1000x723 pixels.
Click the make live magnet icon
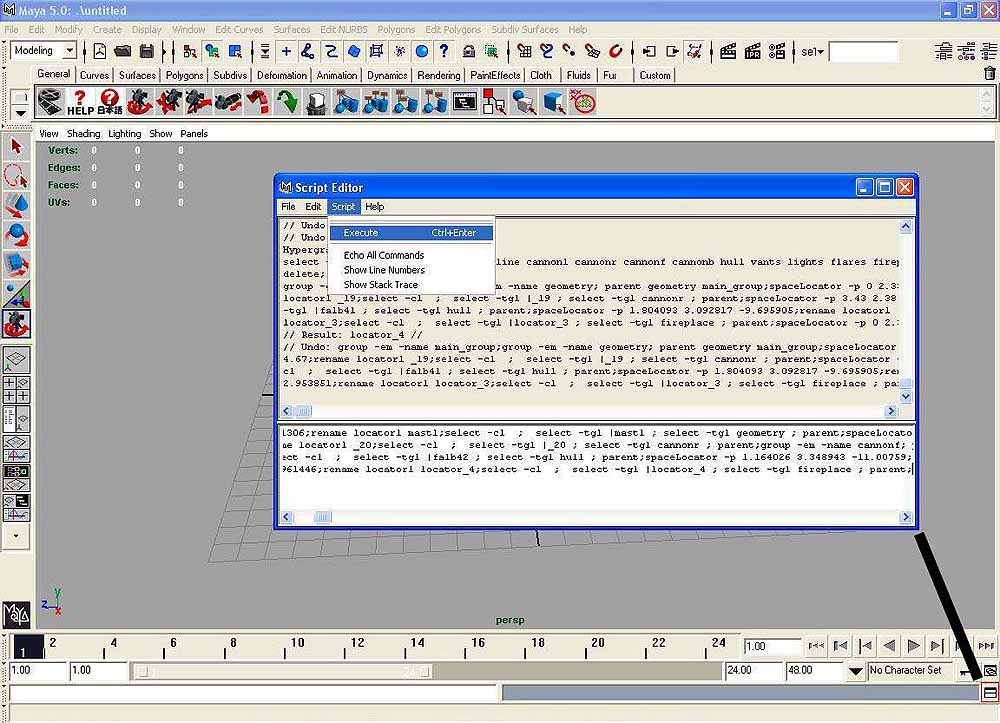(615, 52)
